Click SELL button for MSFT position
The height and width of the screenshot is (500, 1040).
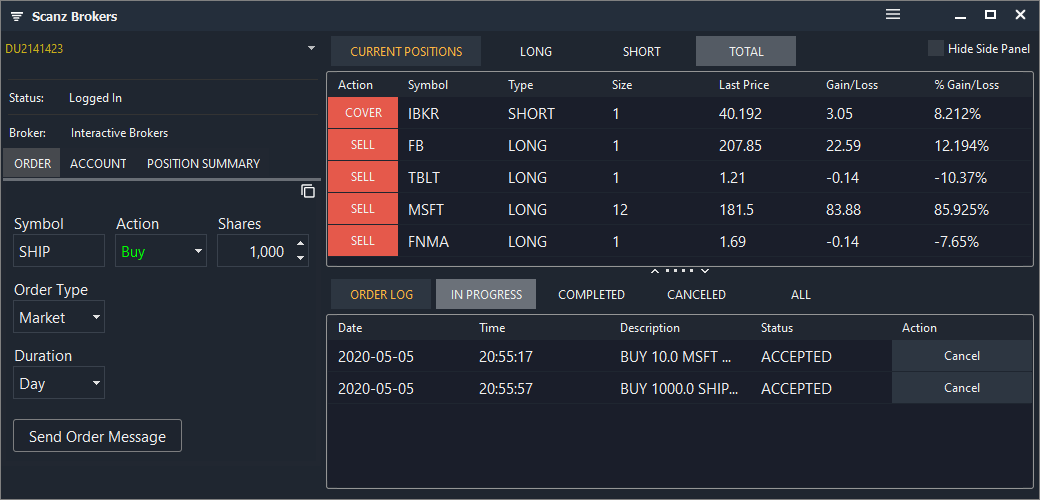tap(363, 209)
